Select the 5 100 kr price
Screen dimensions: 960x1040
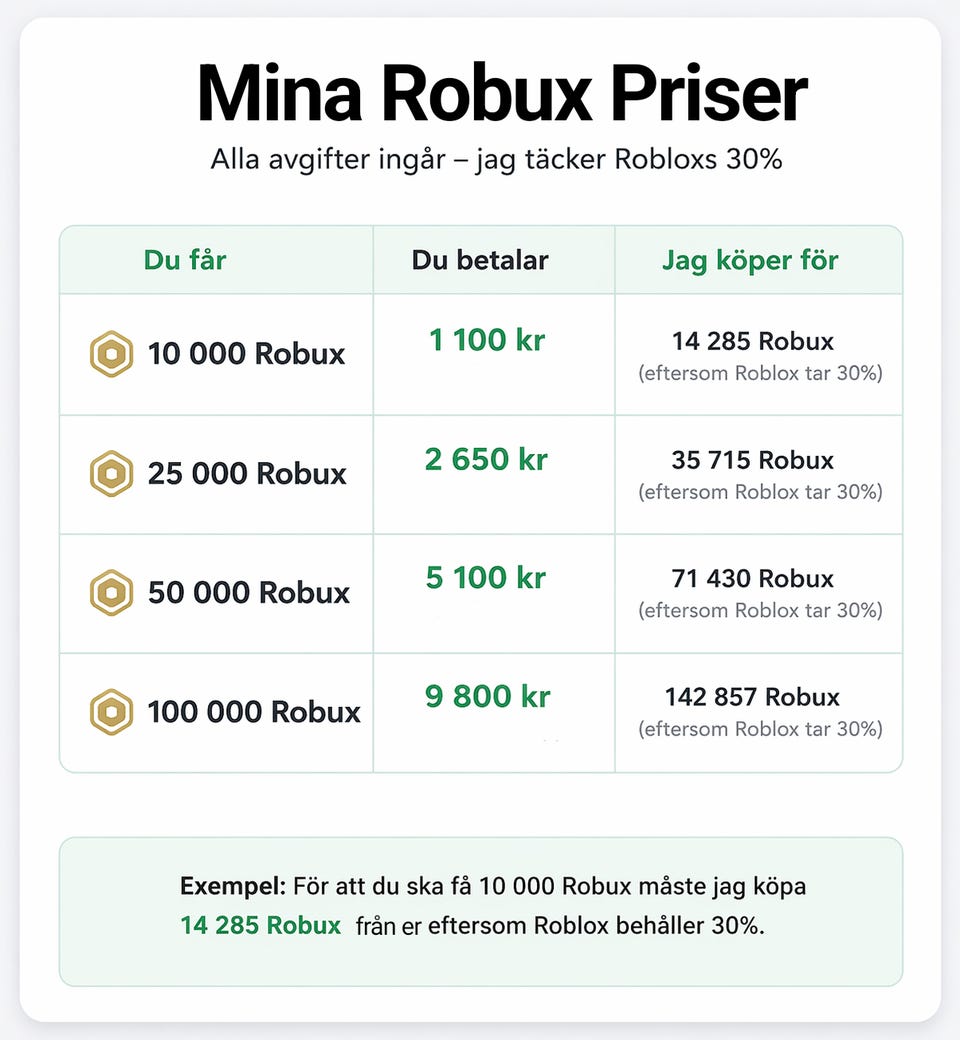point(486,578)
